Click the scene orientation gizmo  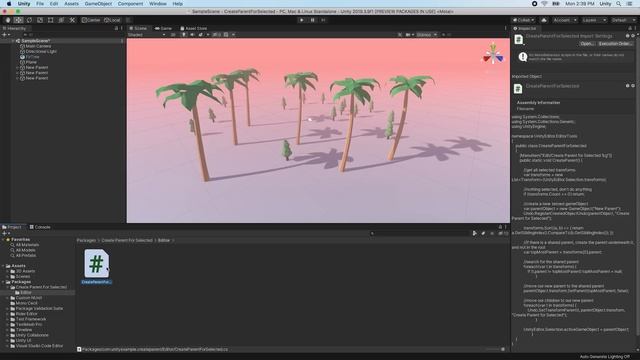click(x=493, y=55)
